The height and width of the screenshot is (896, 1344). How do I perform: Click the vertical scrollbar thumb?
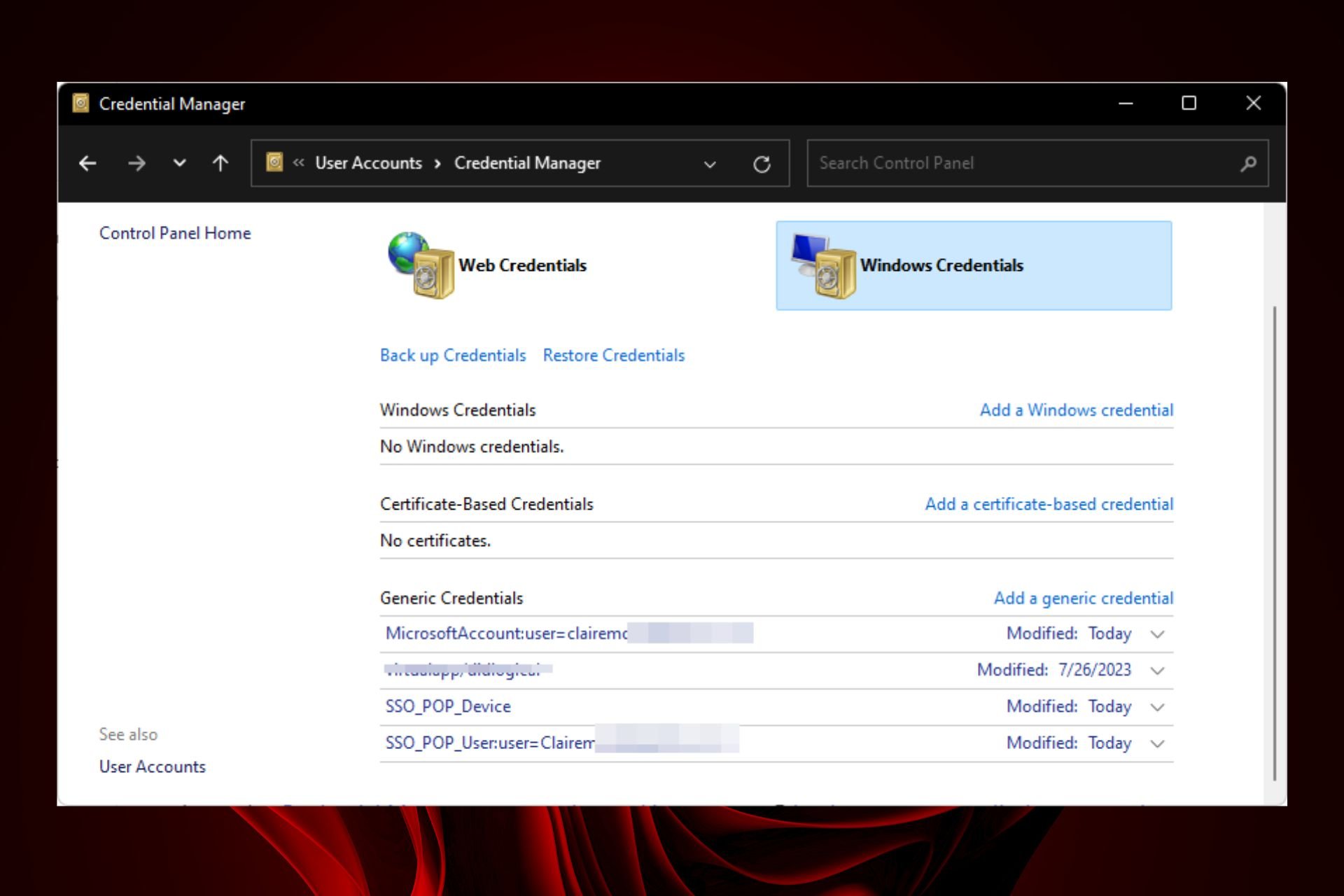1274,542
